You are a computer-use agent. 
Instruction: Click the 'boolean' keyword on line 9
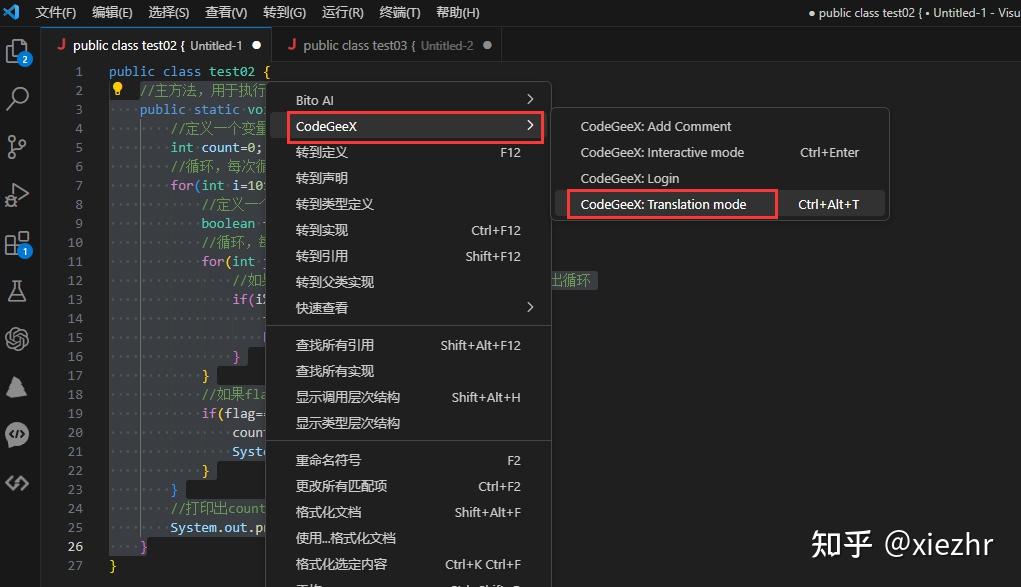click(x=228, y=223)
